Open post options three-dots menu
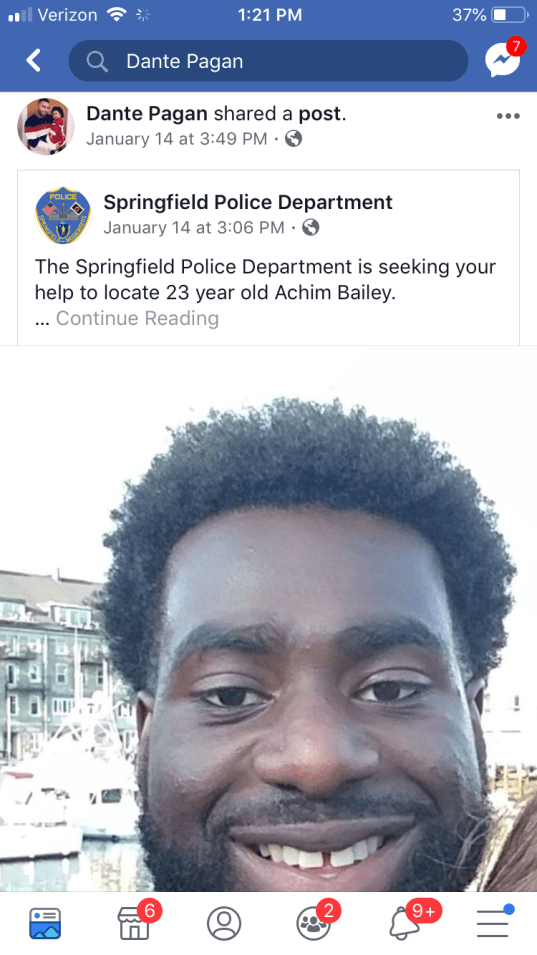 pyautogui.click(x=508, y=116)
